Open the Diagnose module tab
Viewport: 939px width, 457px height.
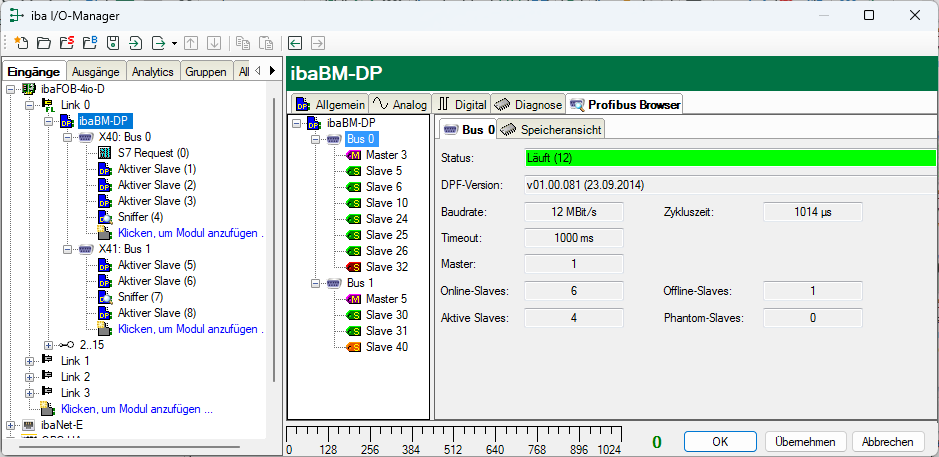coord(528,104)
